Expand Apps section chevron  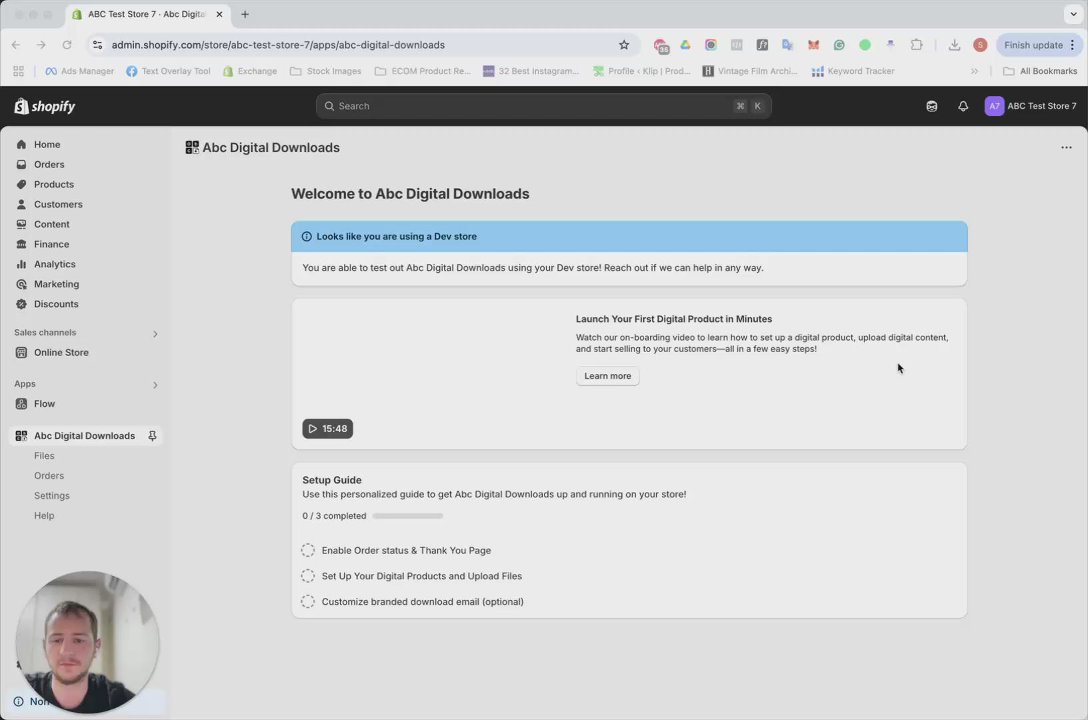[155, 385]
